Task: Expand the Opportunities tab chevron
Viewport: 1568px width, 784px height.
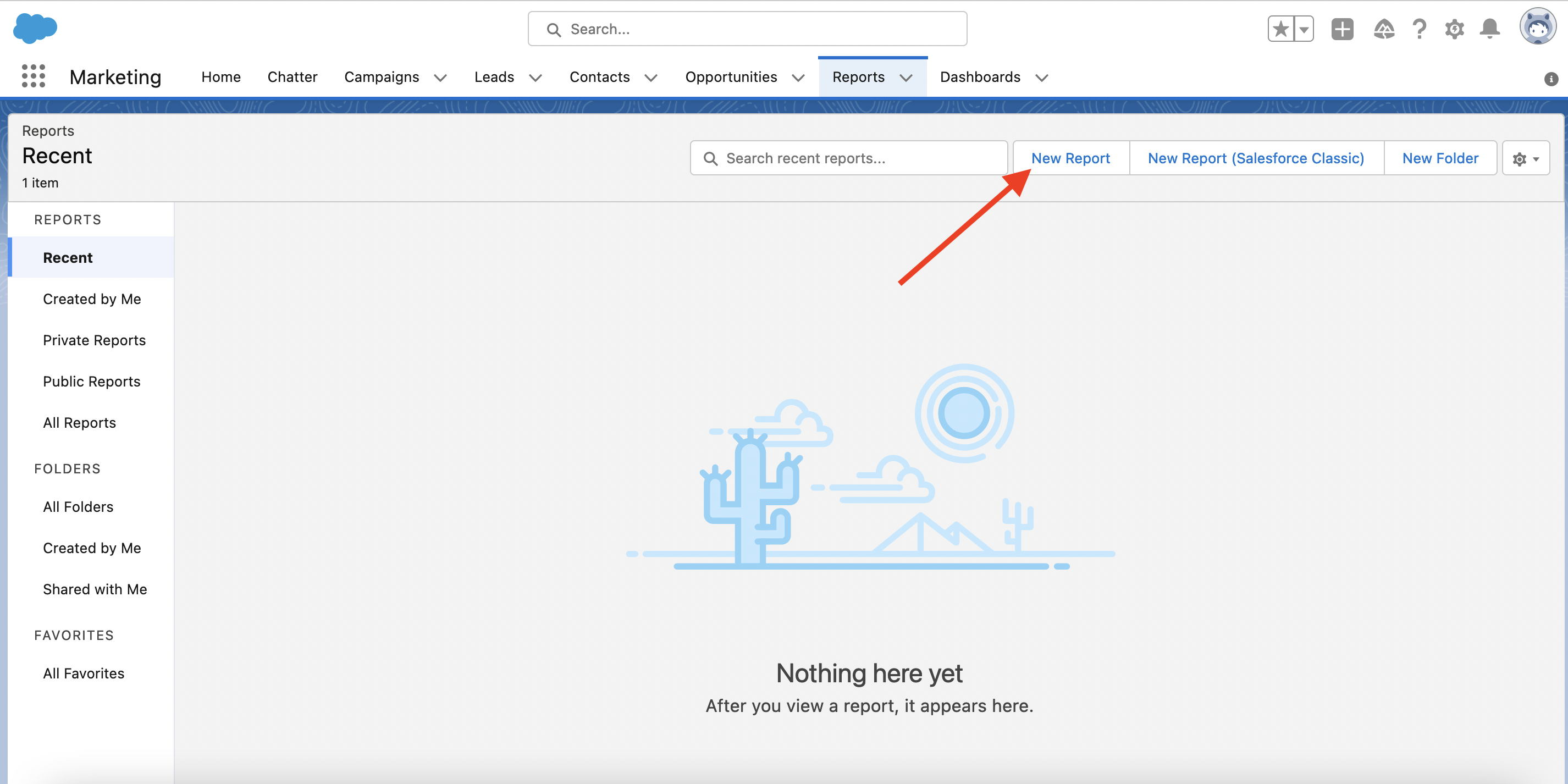Action: [x=798, y=78]
